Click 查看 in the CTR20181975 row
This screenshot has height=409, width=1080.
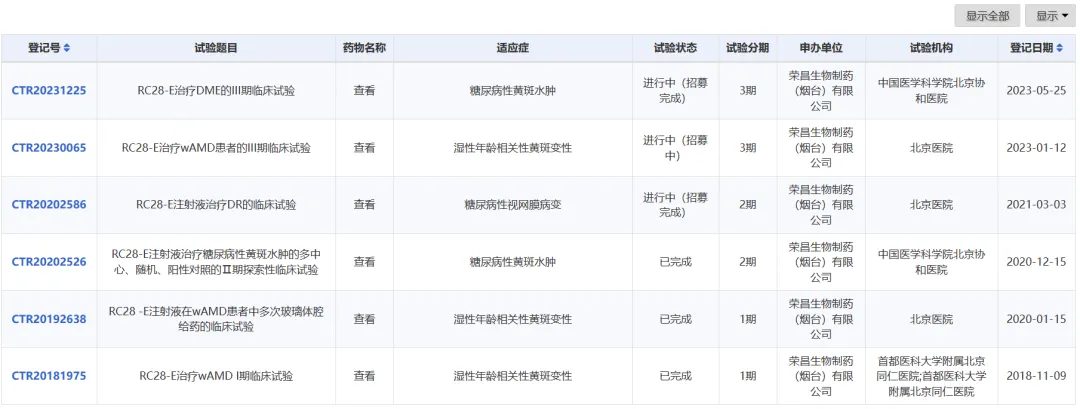point(364,376)
